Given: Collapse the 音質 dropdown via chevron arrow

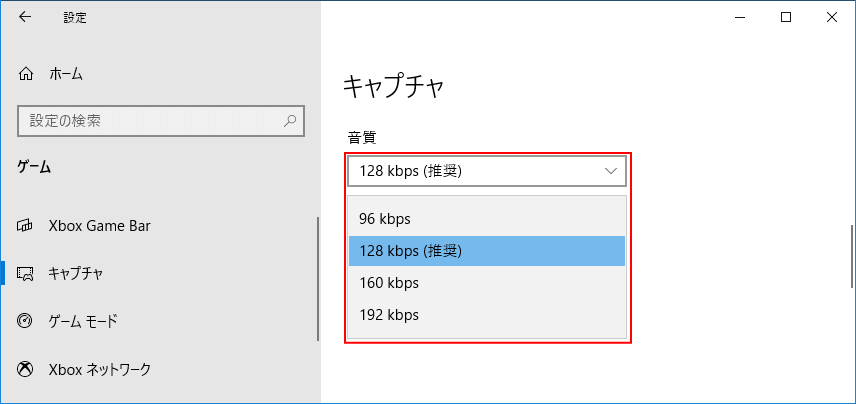Looking at the screenshot, I should point(611,171).
